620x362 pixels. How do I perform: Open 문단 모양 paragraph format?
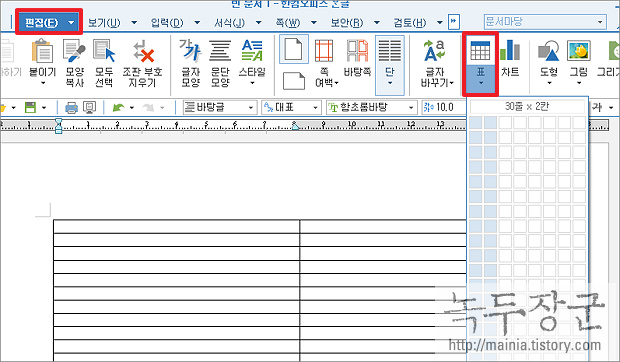click(x=220, y=62)
